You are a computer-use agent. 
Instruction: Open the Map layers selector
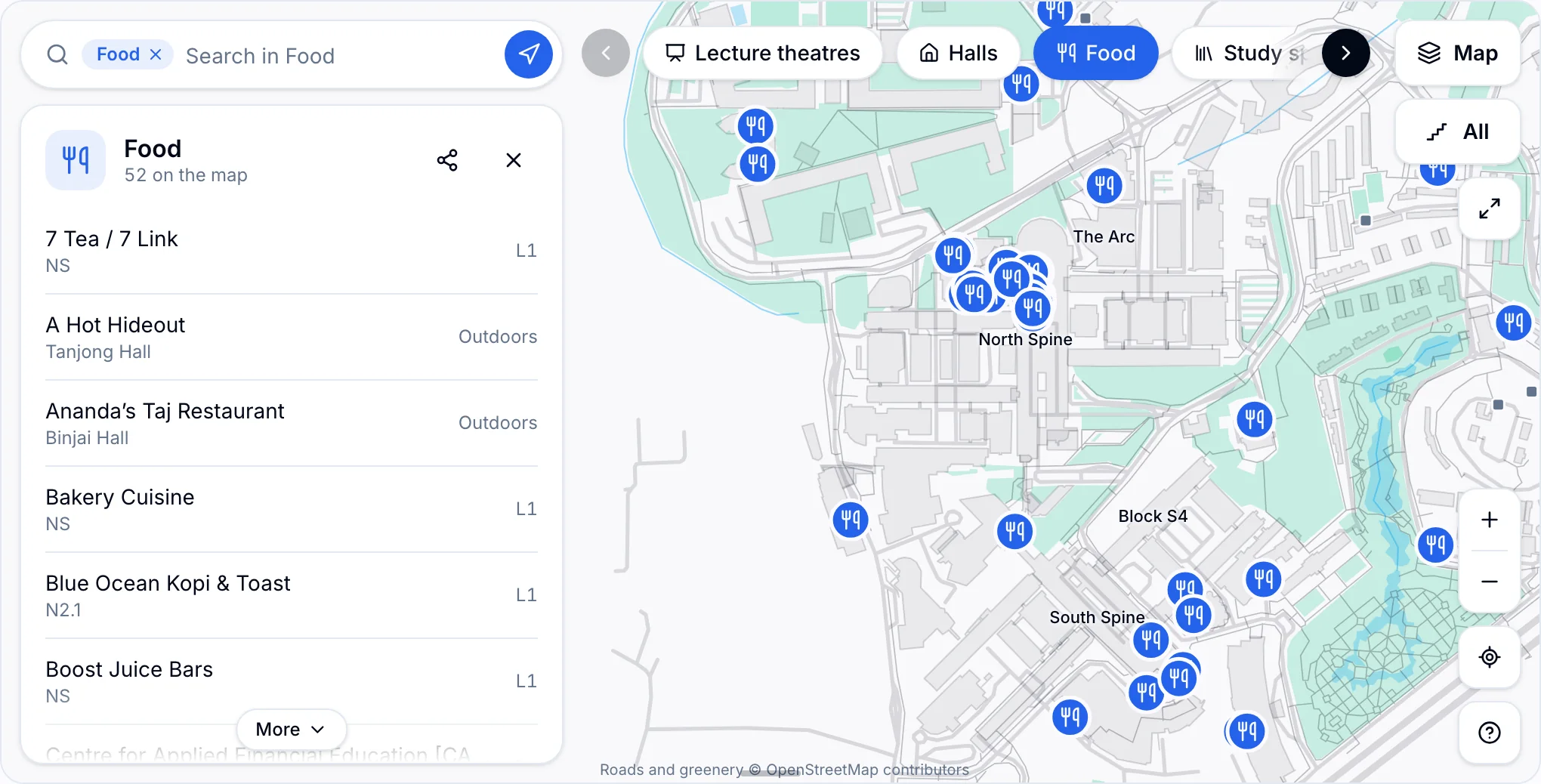click(1458, 53)
